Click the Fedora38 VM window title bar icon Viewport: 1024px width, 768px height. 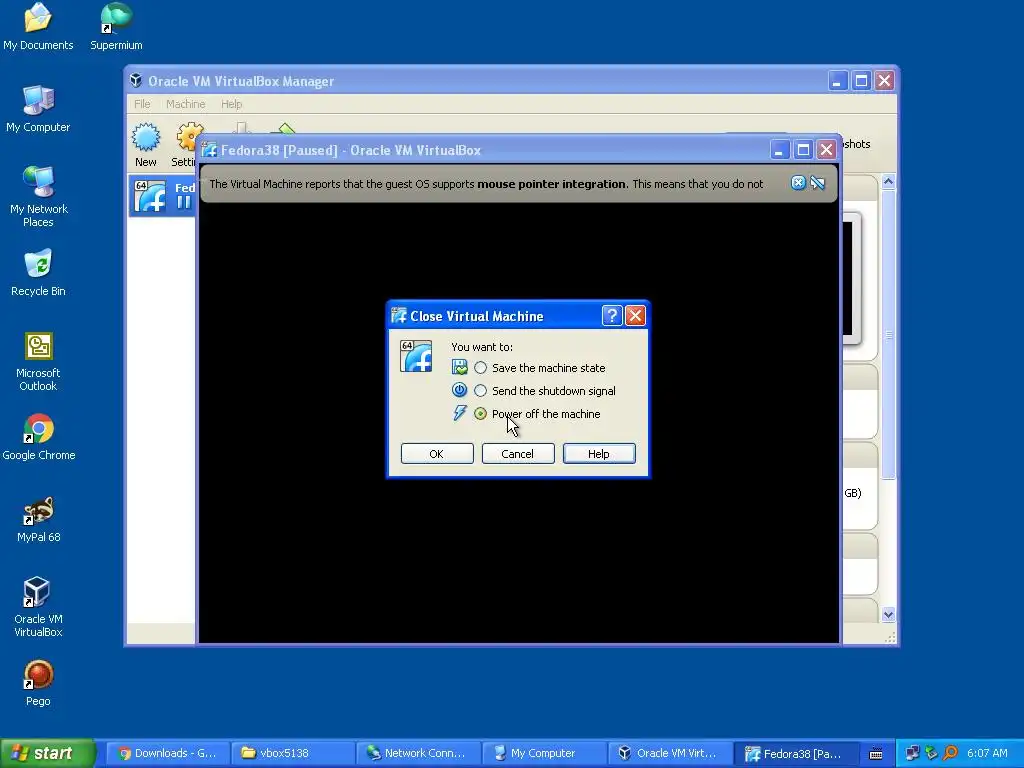pyautogui.click(x=209, y=150)
